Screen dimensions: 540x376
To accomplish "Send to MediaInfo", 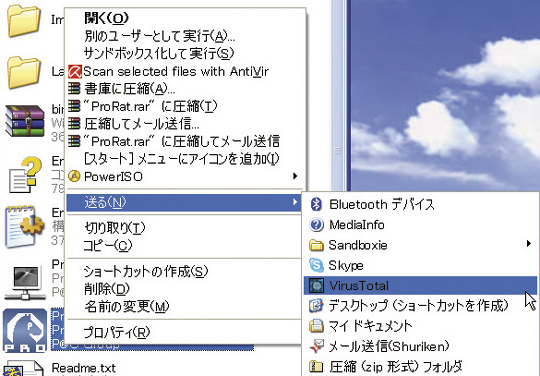I will coord(420,225).
